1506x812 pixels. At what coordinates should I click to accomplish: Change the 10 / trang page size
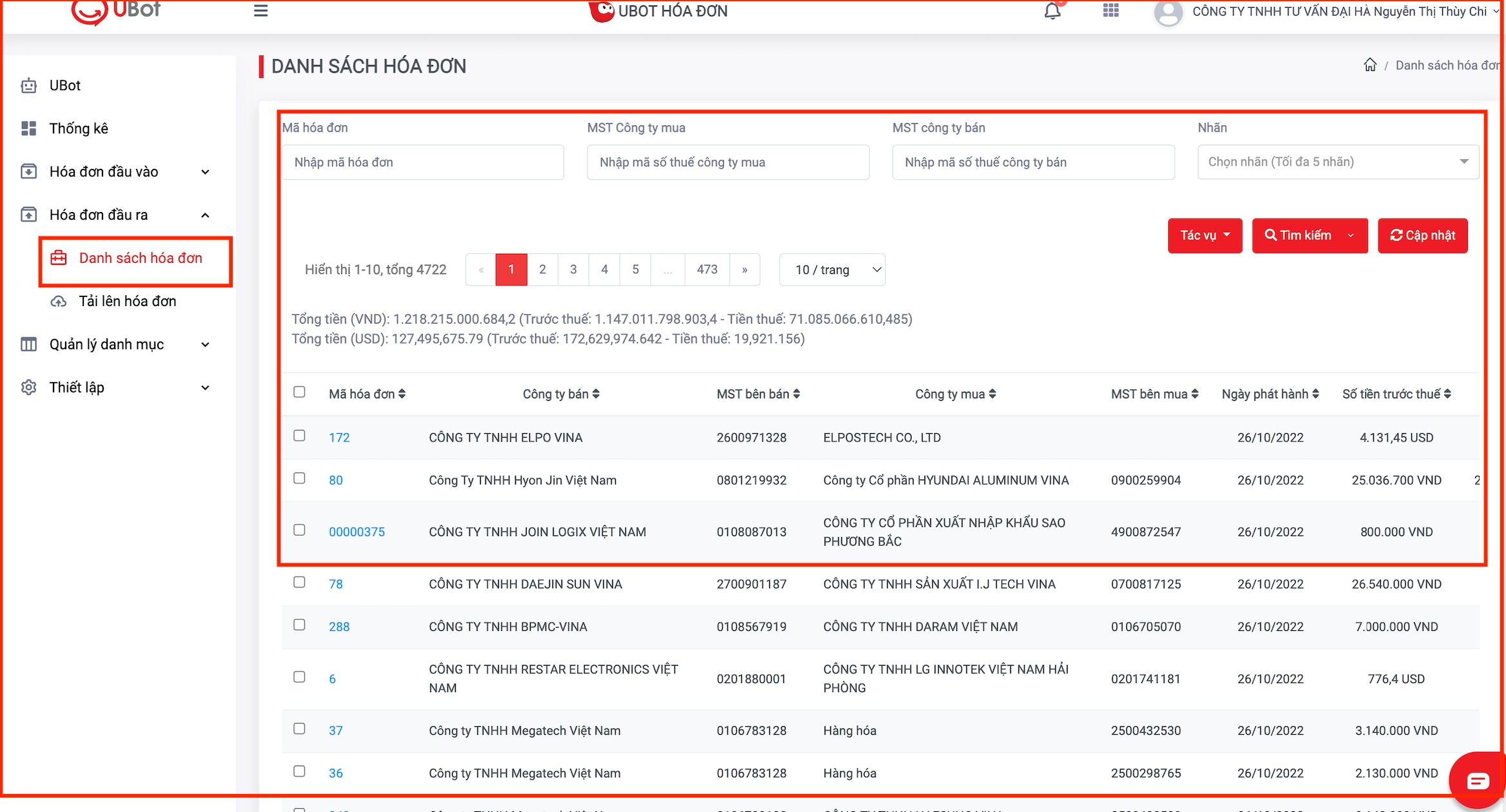point(832,269)
